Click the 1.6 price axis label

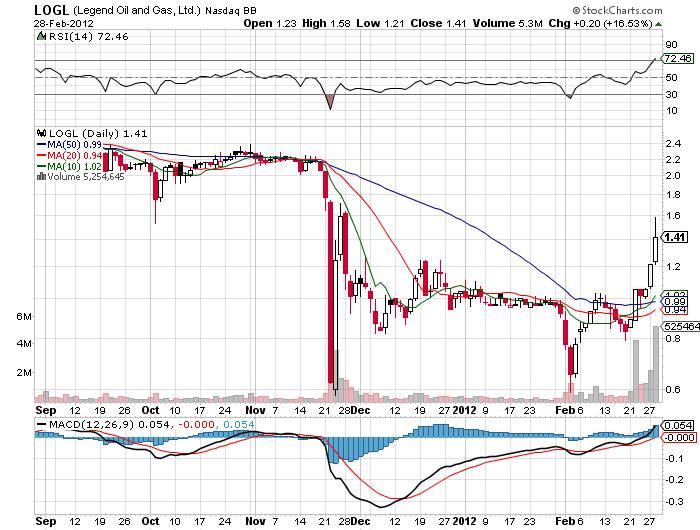(673, 216)
